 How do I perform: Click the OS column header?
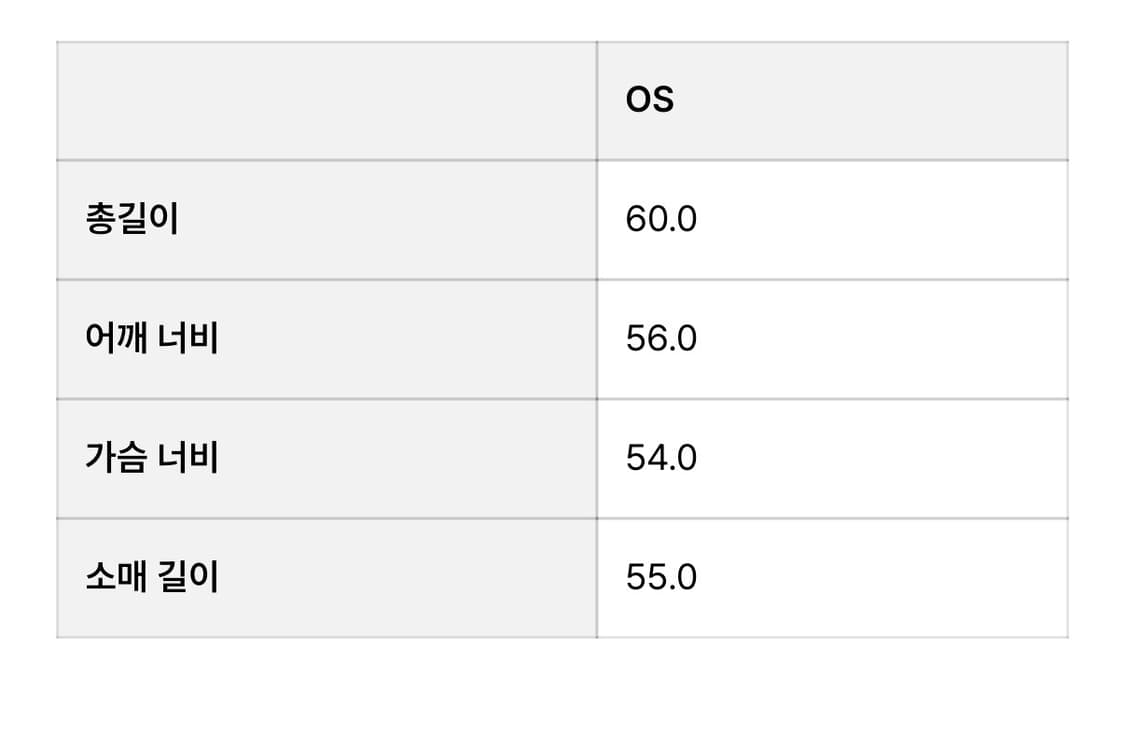tap(650, 100)
